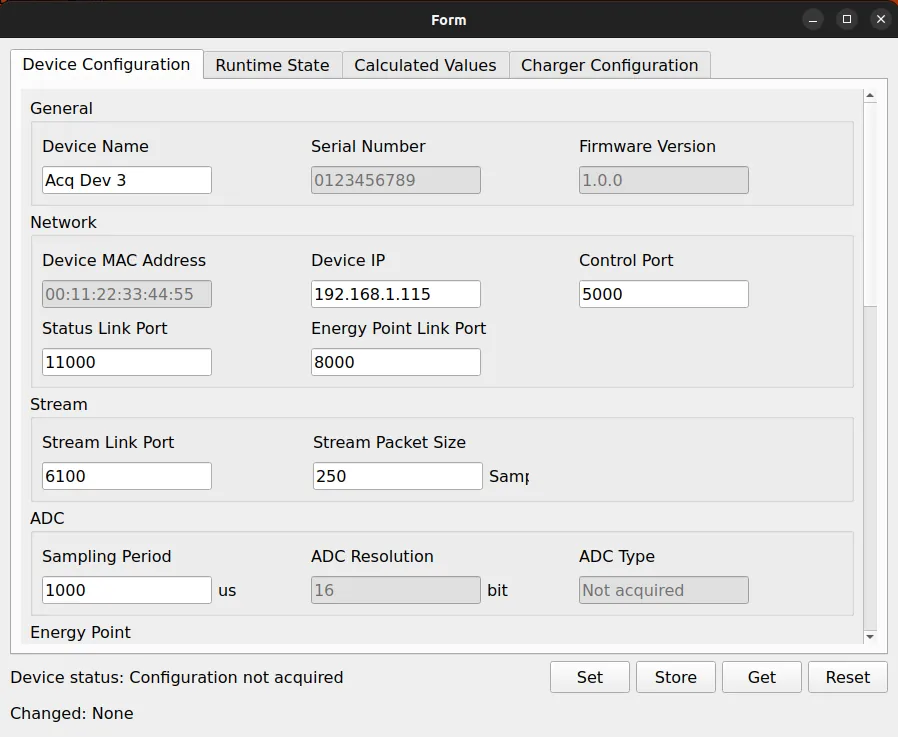Edit the Control Port field

664,294
